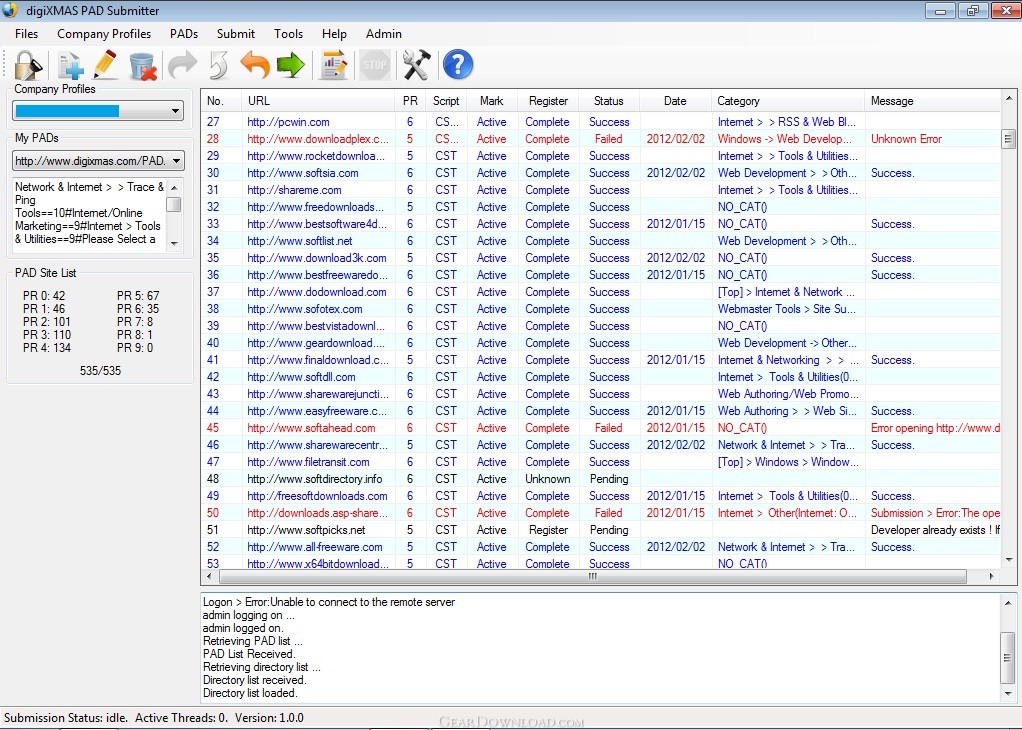
Task: Click 'Developer already exists' message in row 51
Action: pyautogui.click(x=935, y=530)
